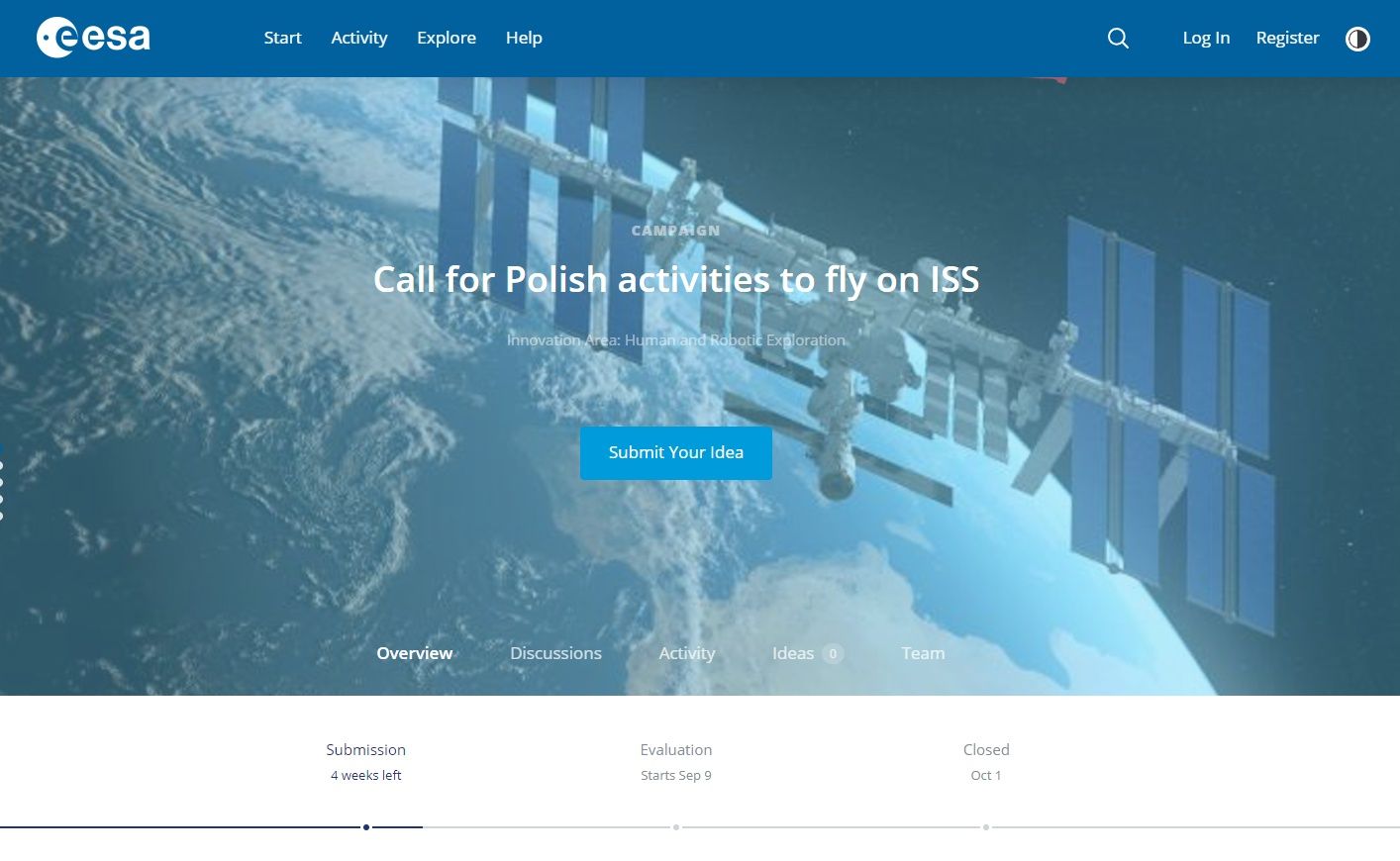Open the Explore menu item
Screen dimensions: 1400x861
(447, 38)
